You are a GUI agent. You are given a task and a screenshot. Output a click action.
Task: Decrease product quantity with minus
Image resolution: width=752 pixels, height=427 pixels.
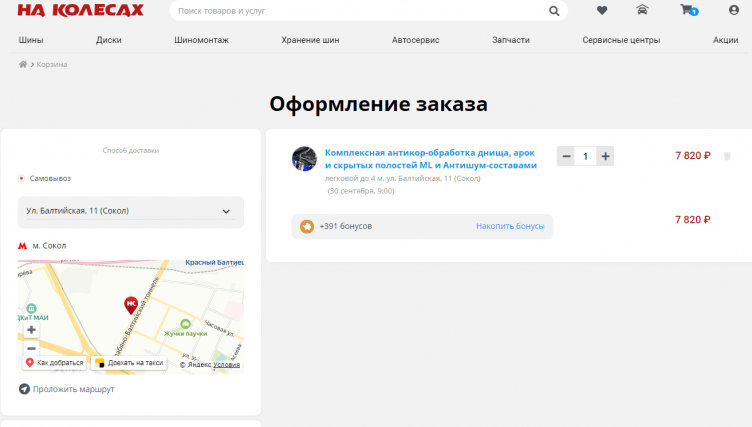[567, 156]
